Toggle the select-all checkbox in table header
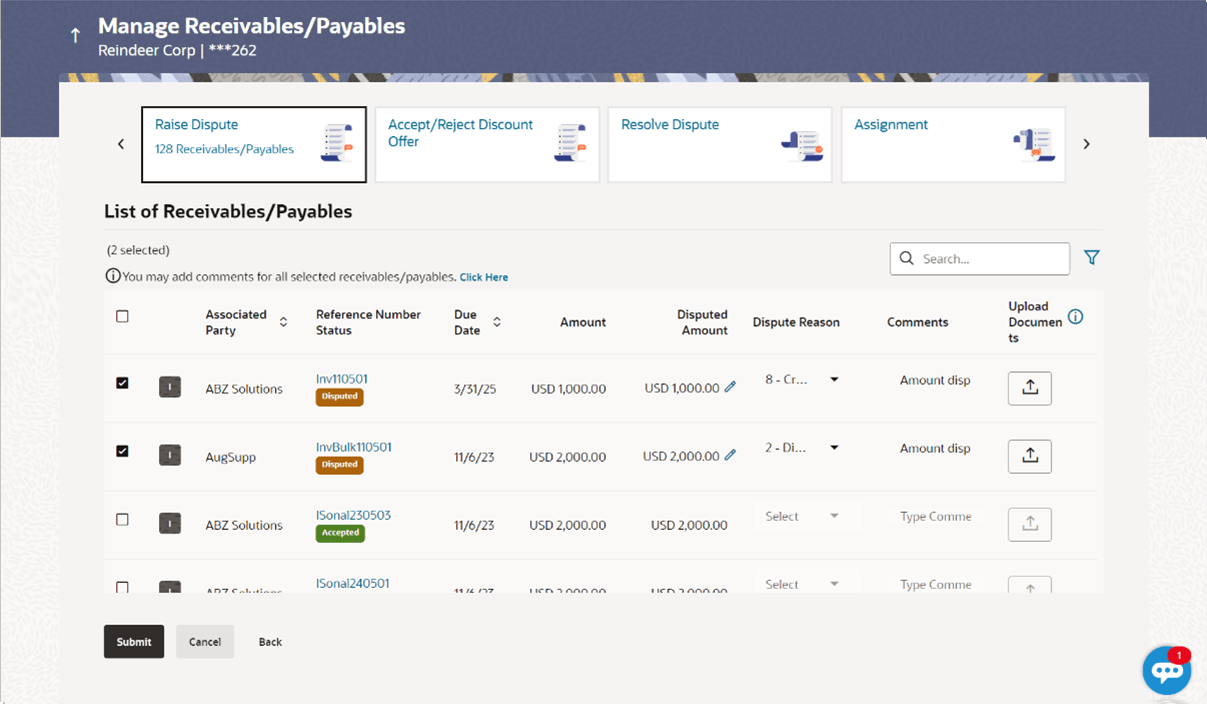 [x=122, y=317]
